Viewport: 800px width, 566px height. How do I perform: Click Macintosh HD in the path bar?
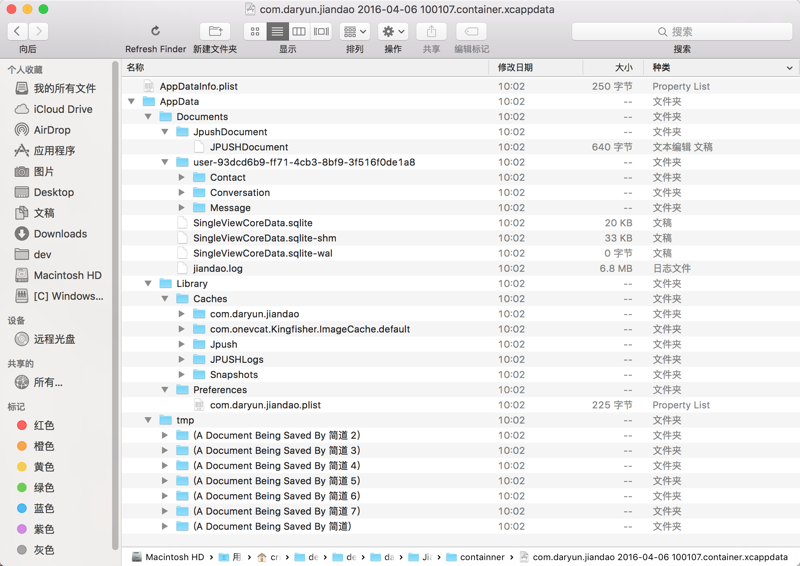[x=168, y=557]
